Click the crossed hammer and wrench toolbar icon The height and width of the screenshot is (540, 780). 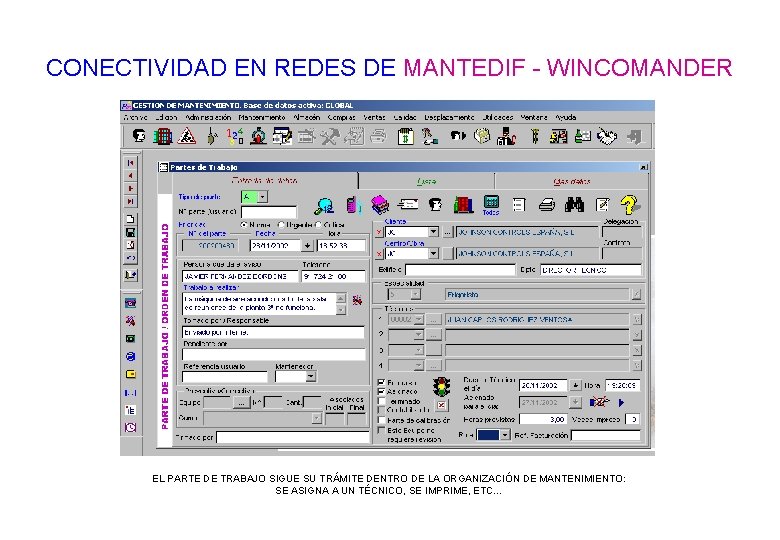point(329,136)
